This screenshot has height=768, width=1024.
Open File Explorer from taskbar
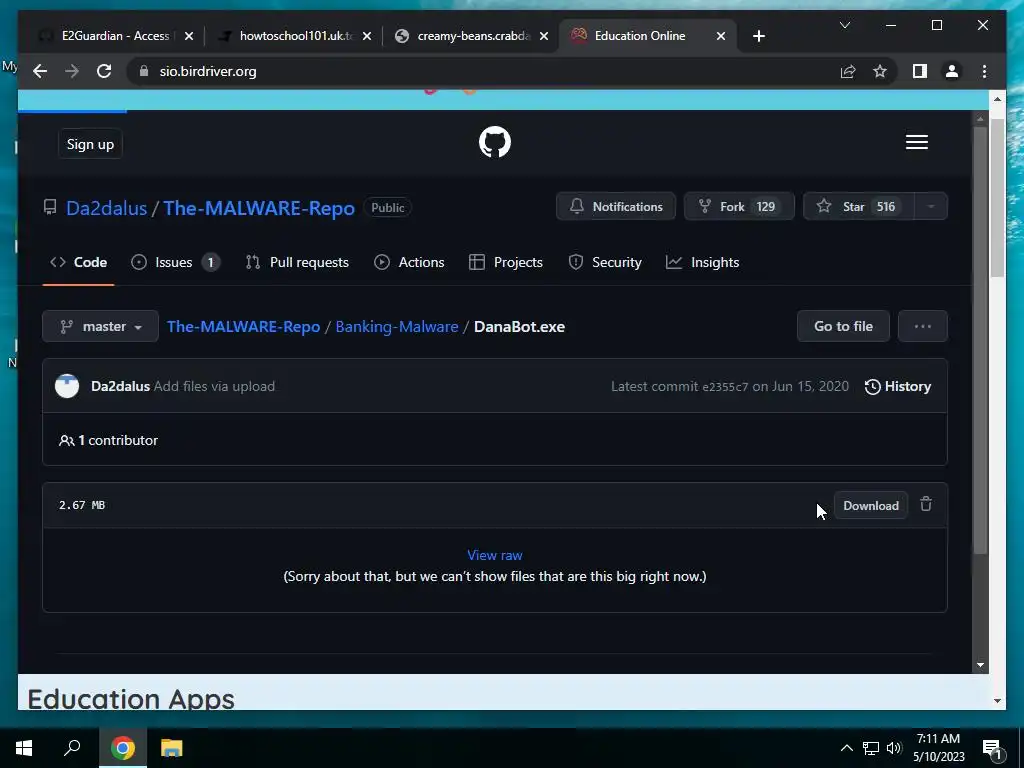click(171, 748)
